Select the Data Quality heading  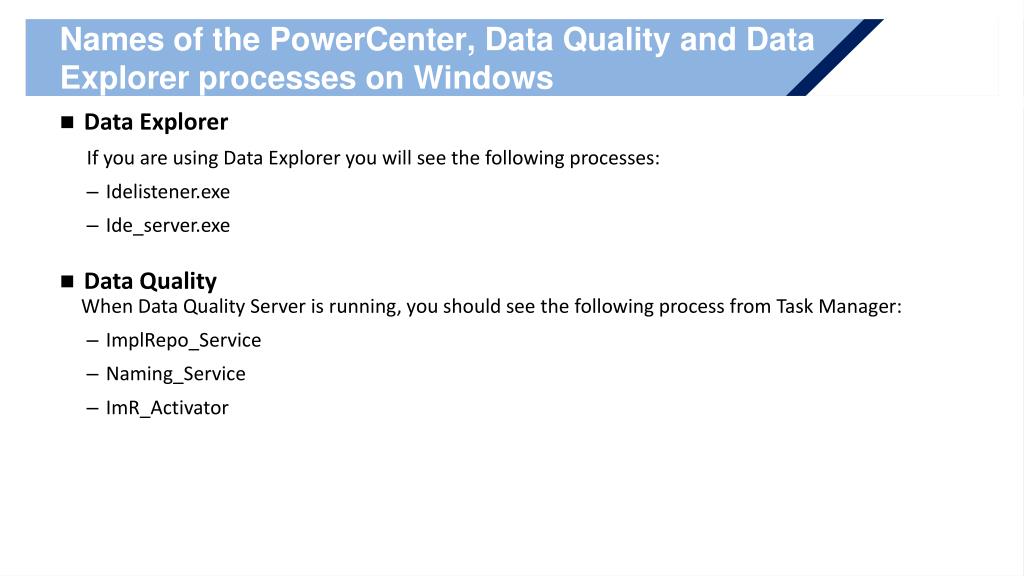pyautogui.click(x=150, y=281)
